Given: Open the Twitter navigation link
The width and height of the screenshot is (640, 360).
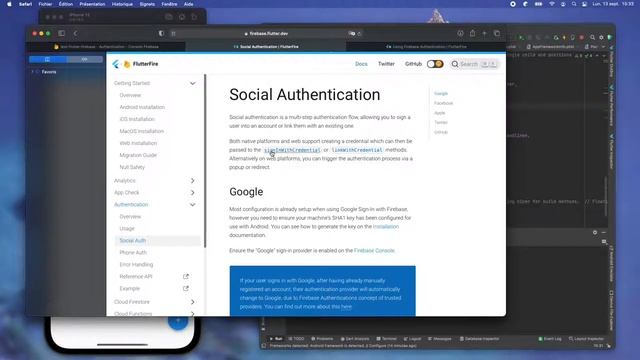Looking at the screenshot, I should click(386, 64).
